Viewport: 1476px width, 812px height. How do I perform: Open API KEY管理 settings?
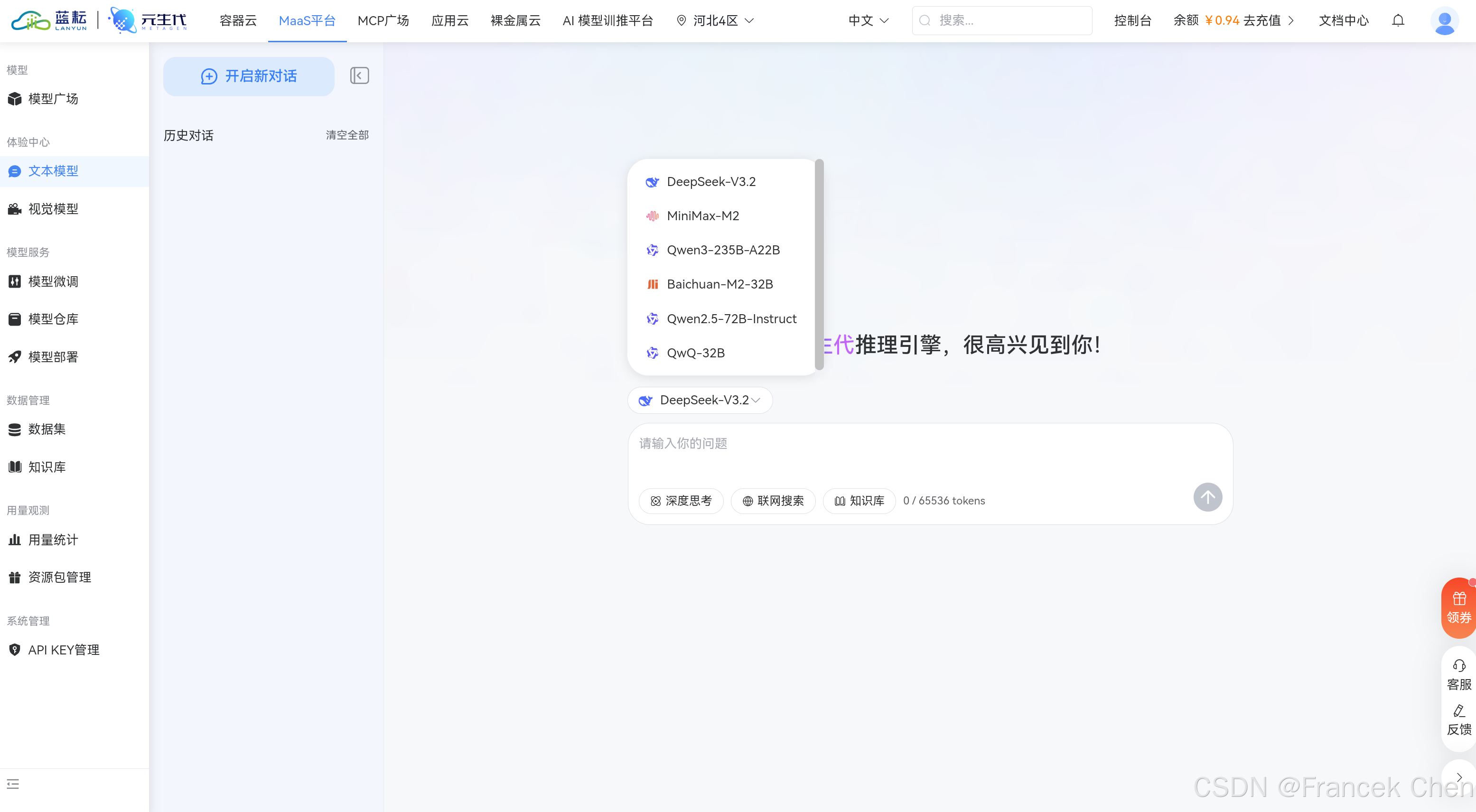pos(63,649)
